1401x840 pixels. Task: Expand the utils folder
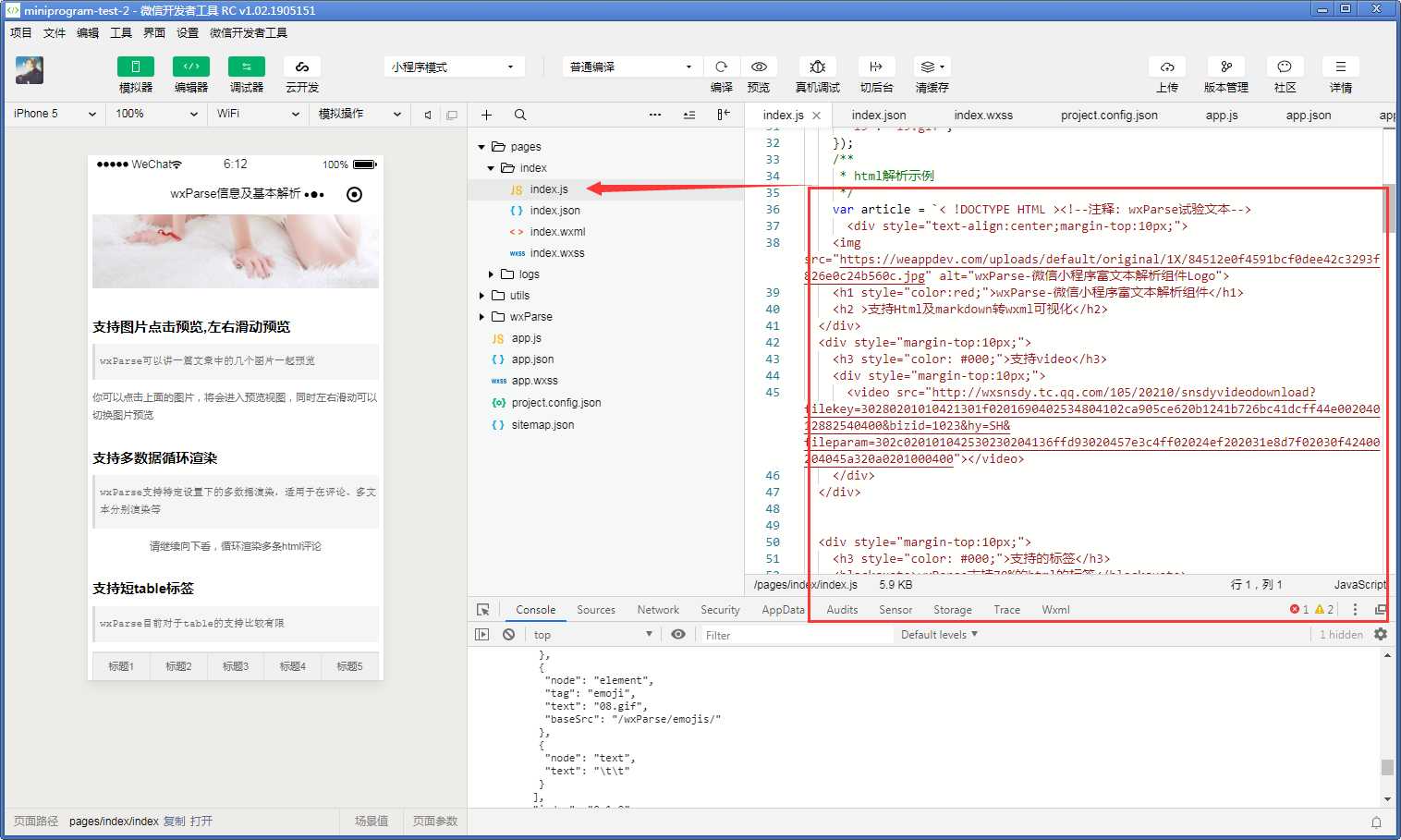(481, 296)
